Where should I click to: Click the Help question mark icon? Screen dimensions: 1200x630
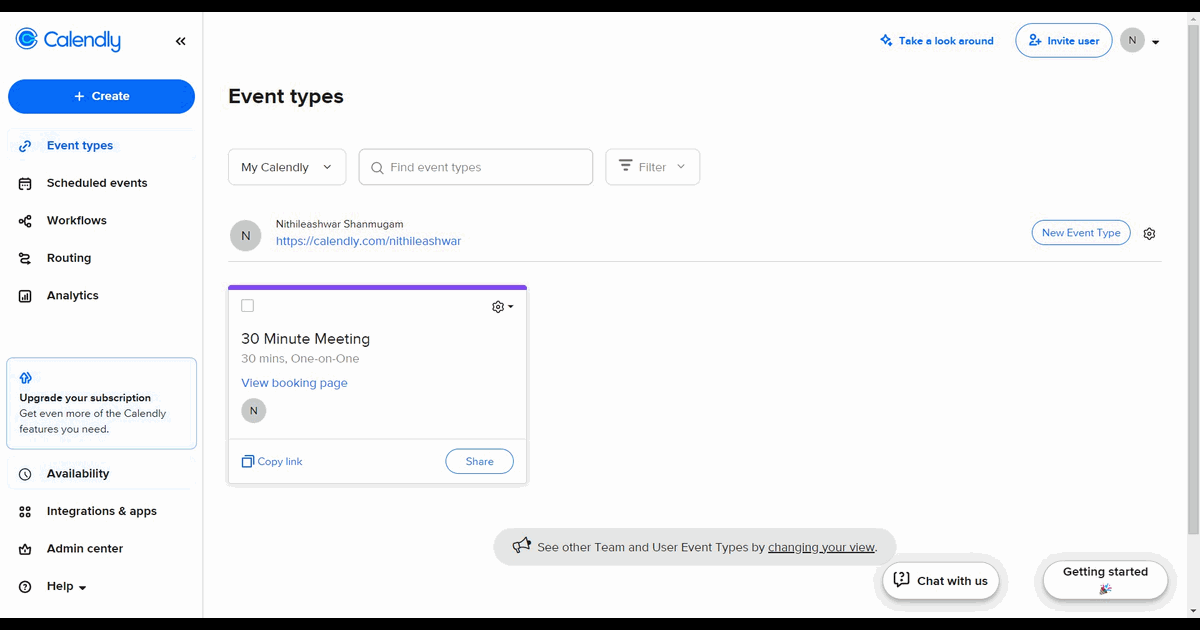[x=25, y=587]
